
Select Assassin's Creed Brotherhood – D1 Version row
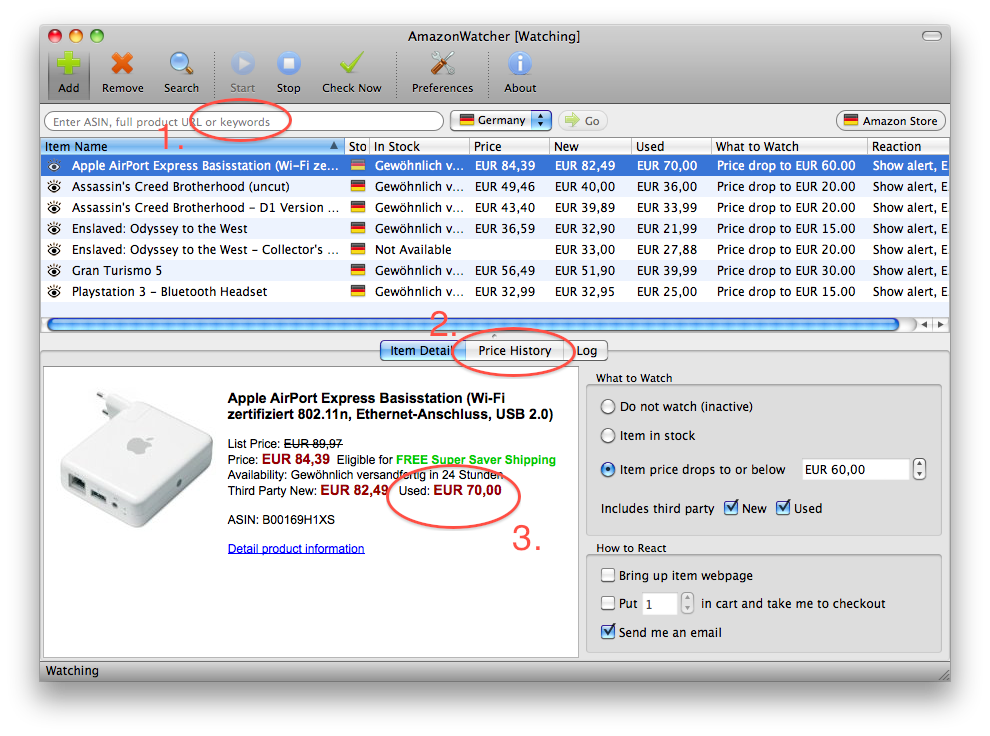494,207
